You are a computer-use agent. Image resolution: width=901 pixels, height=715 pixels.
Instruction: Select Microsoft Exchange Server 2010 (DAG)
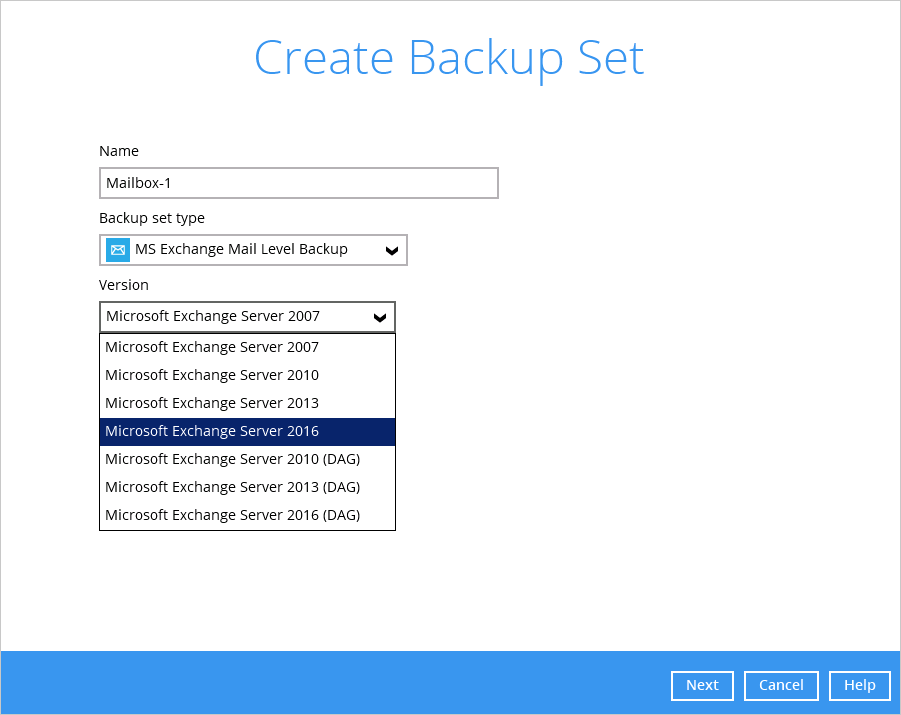pos(248,459)
